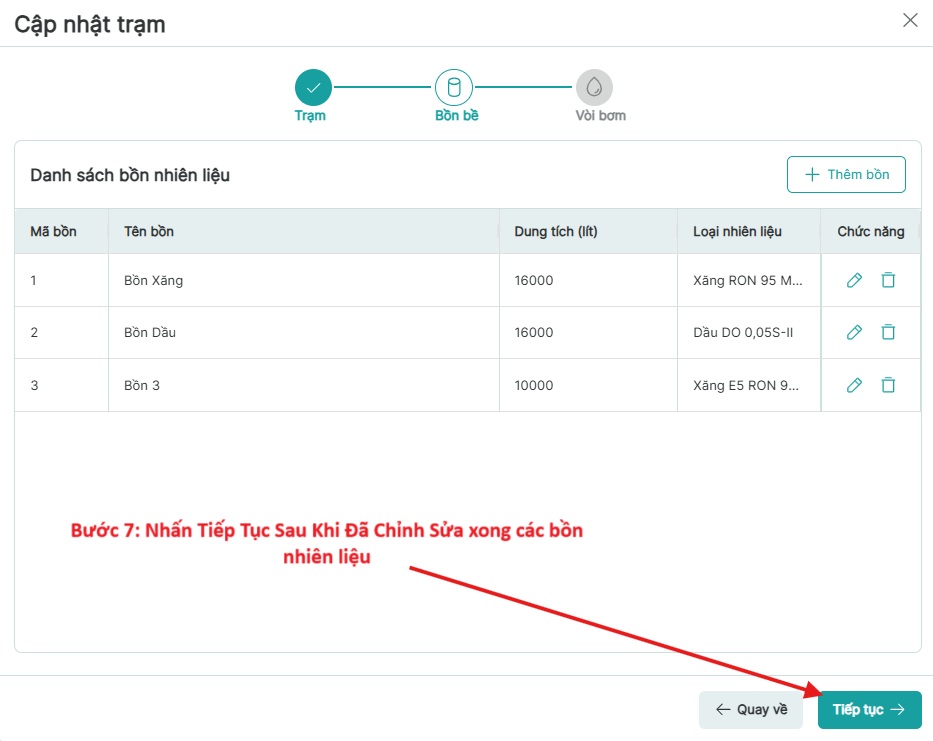The width and height of the screenshot is (933, 741).
Task: Click the Mã bồn column header
Action: [54, 231]
